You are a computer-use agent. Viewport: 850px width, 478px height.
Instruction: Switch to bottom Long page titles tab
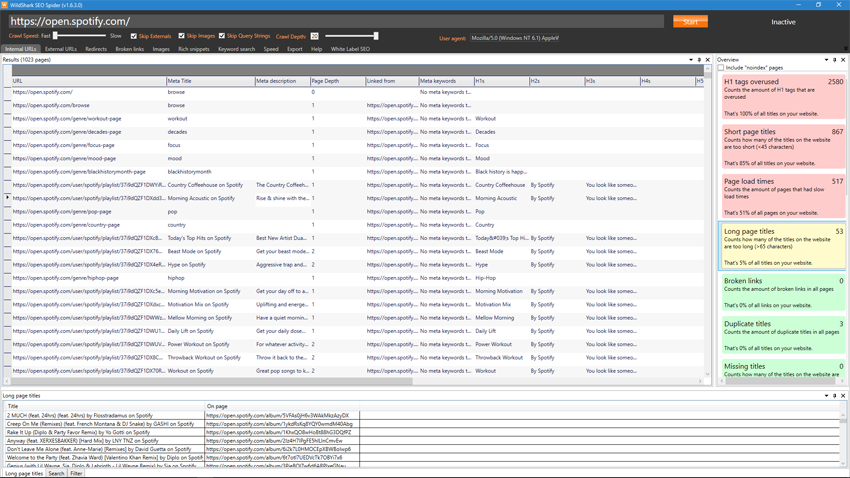pos(24,474)
